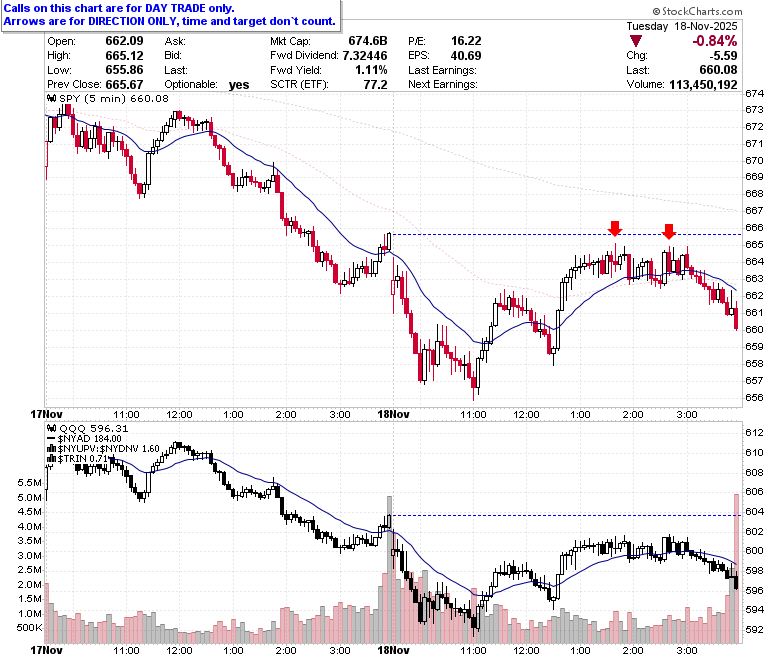This screenshot has width=780, height=659.
Task: Click the candlestick icon beside QQQ 596.31
Action: 51,429
